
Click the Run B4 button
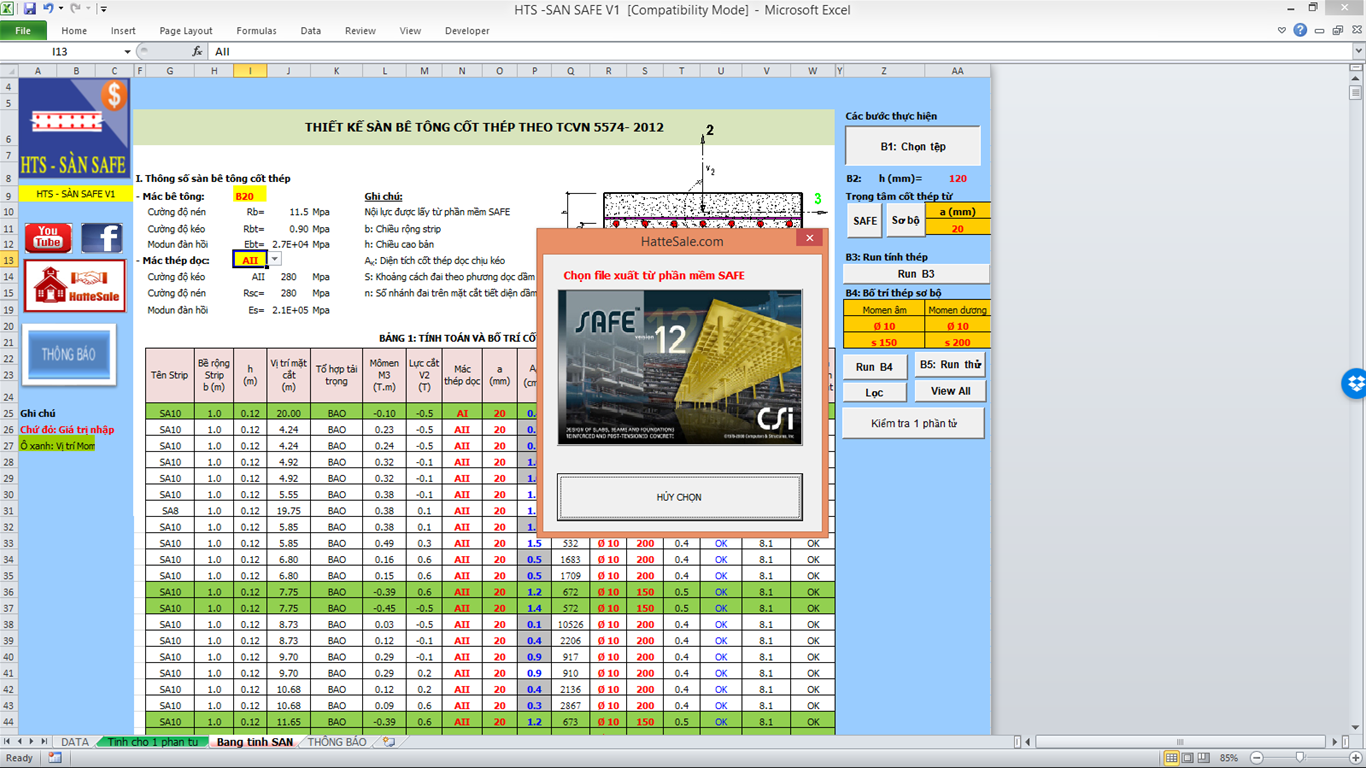click(x=875, y=366)
